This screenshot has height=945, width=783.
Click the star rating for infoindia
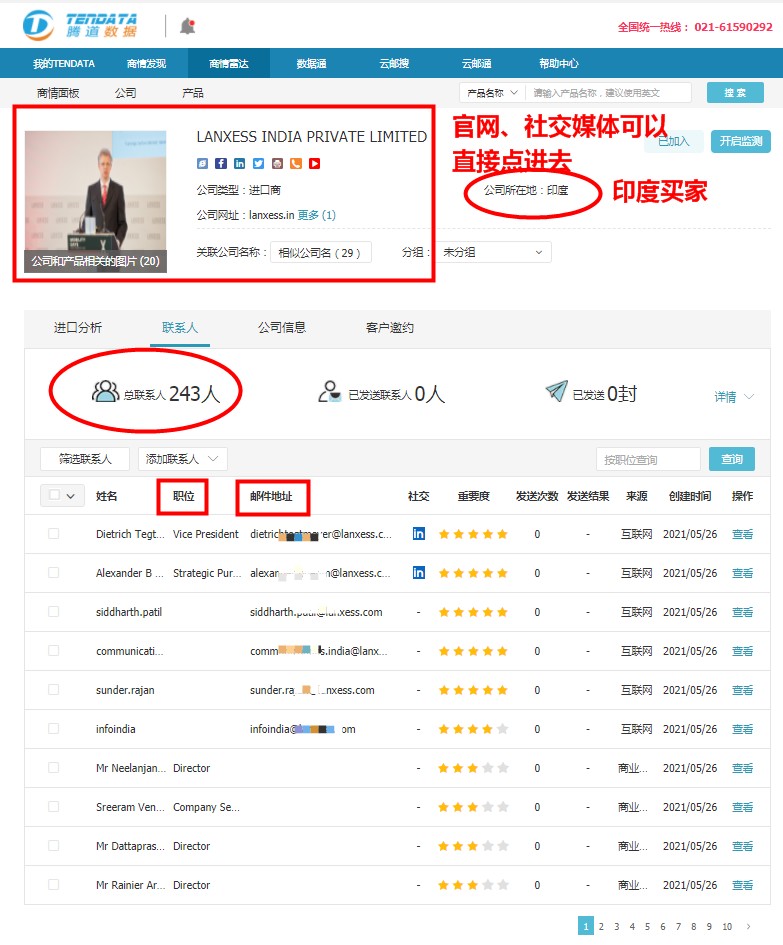(473, 729)
